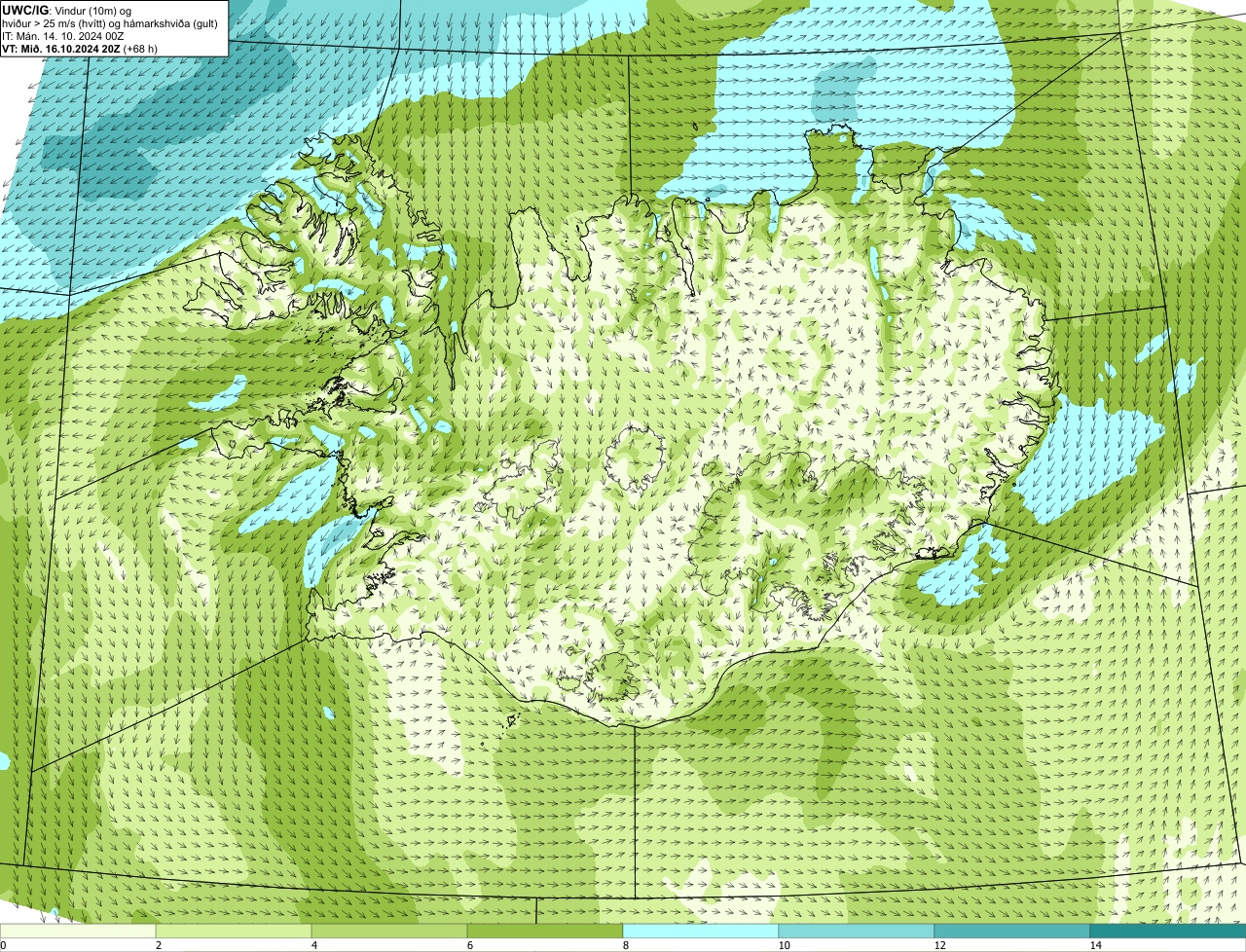Click the legend scale label "4"

tap(313, 945)
